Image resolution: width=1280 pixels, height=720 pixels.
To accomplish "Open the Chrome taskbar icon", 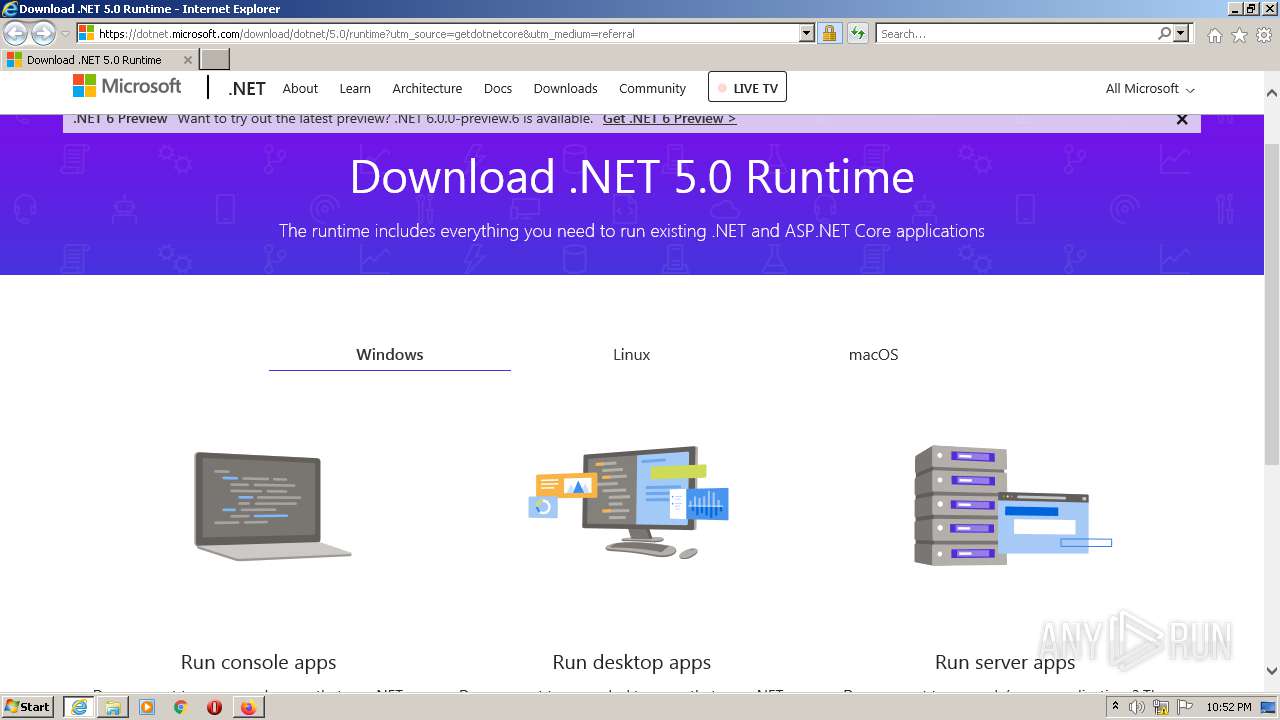I will tap(180, 707).
